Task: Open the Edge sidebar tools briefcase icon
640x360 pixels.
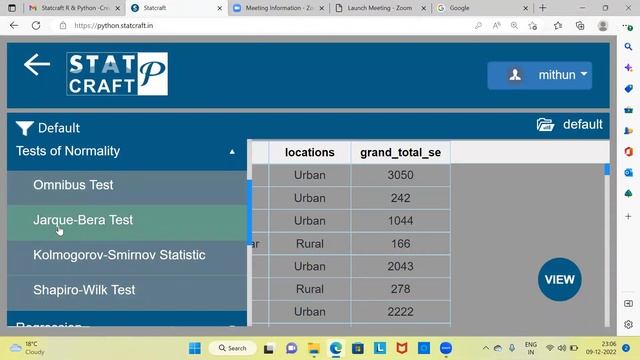Action: tap(629, 110)
